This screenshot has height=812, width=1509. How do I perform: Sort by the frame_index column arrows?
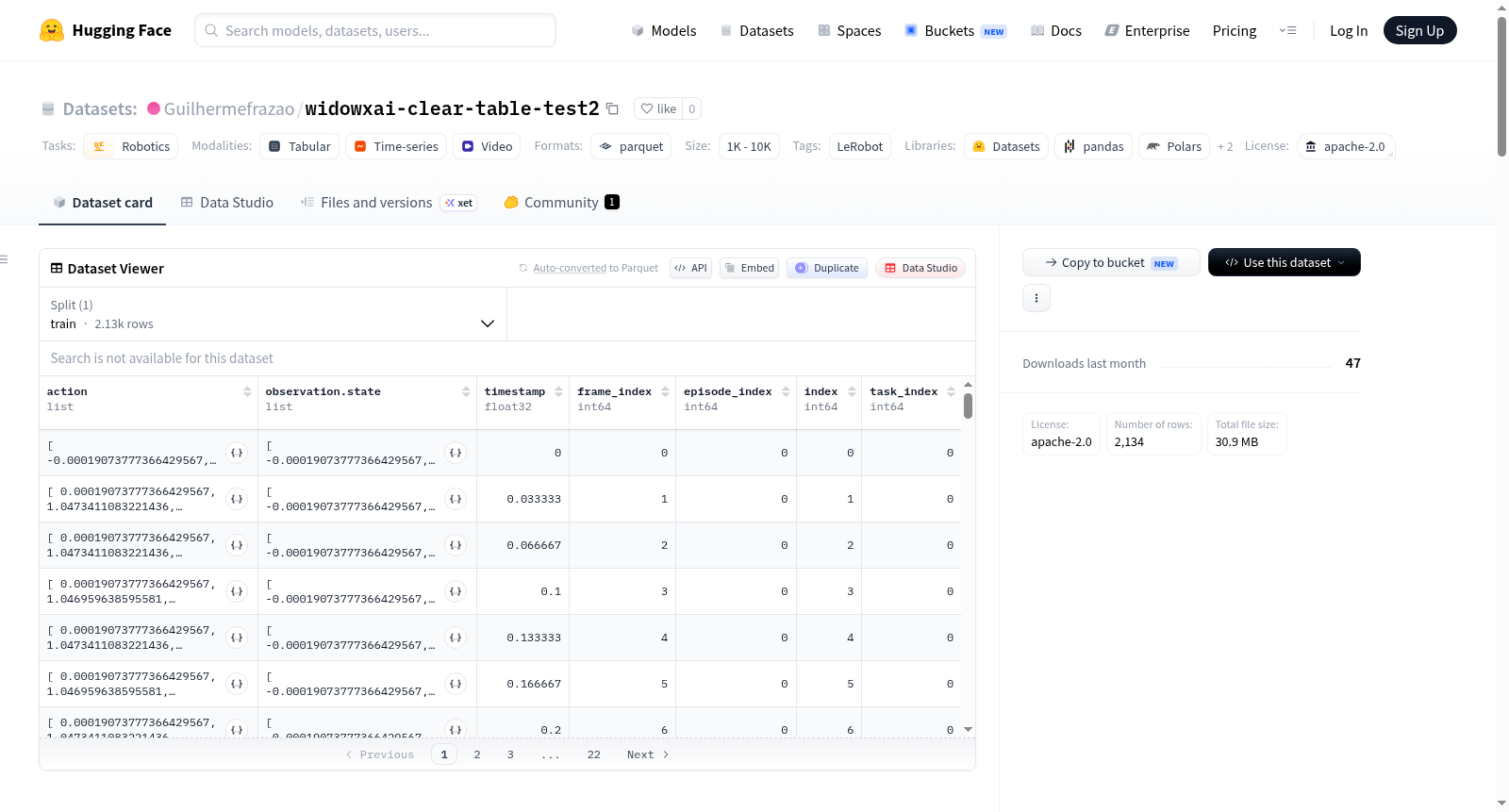(665, 391)
